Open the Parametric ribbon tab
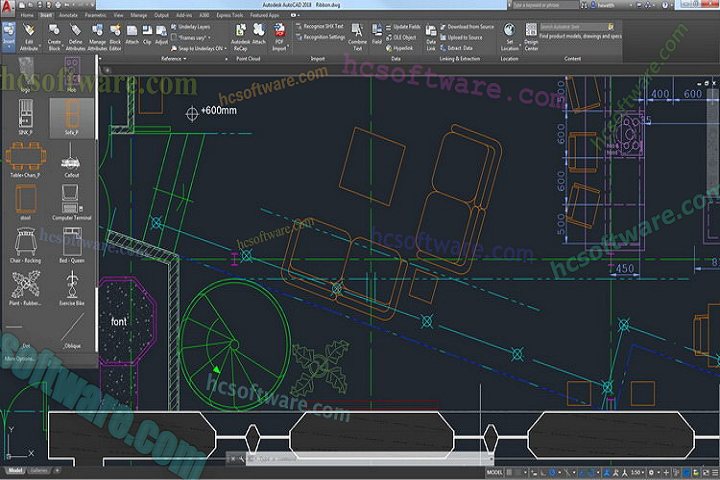The width and height of the screenshot is (720, 480). click(x=96, y=15)
